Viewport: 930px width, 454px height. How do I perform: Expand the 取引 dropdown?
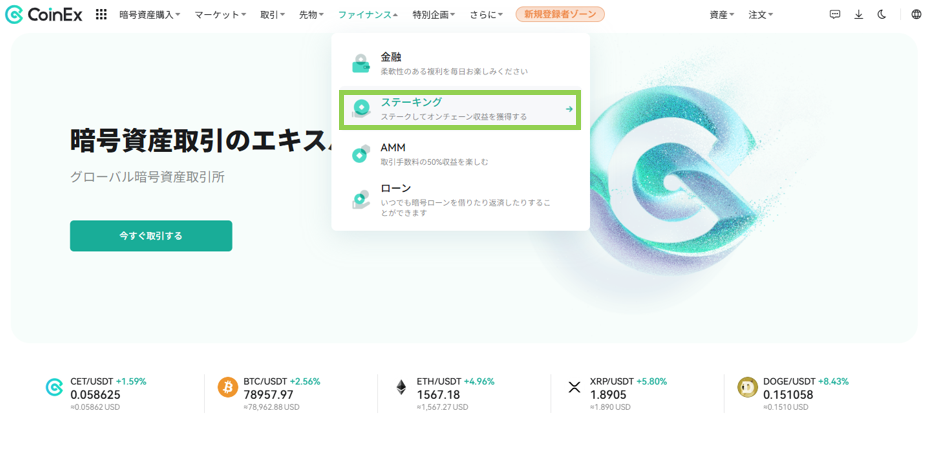(272, 15)
